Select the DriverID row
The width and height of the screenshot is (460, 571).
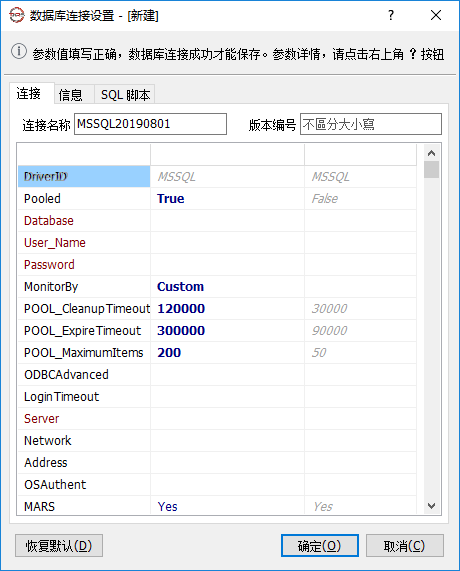click(217, 177)
